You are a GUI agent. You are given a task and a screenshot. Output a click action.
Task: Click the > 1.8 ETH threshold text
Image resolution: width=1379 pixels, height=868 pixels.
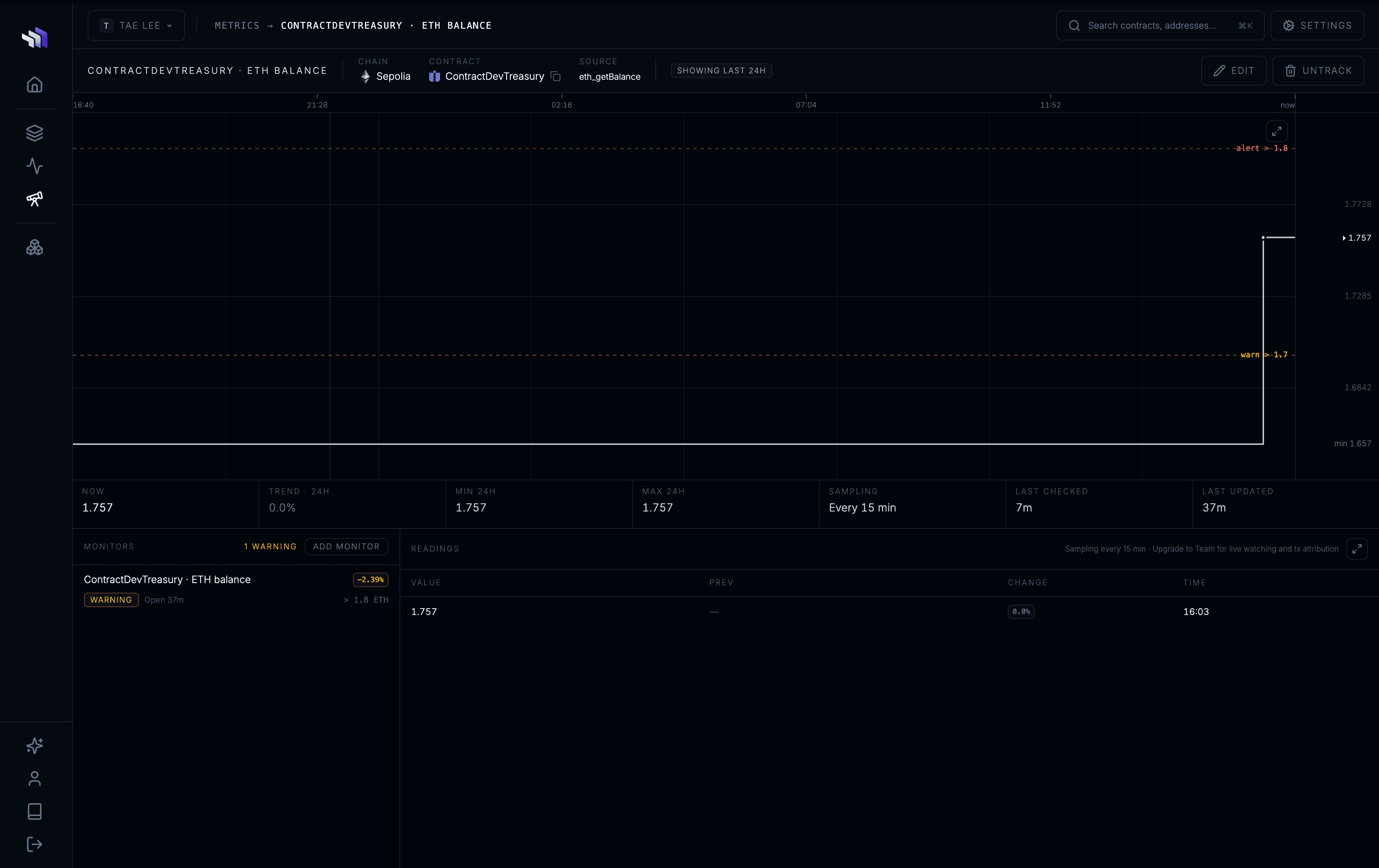pos(366,600)
